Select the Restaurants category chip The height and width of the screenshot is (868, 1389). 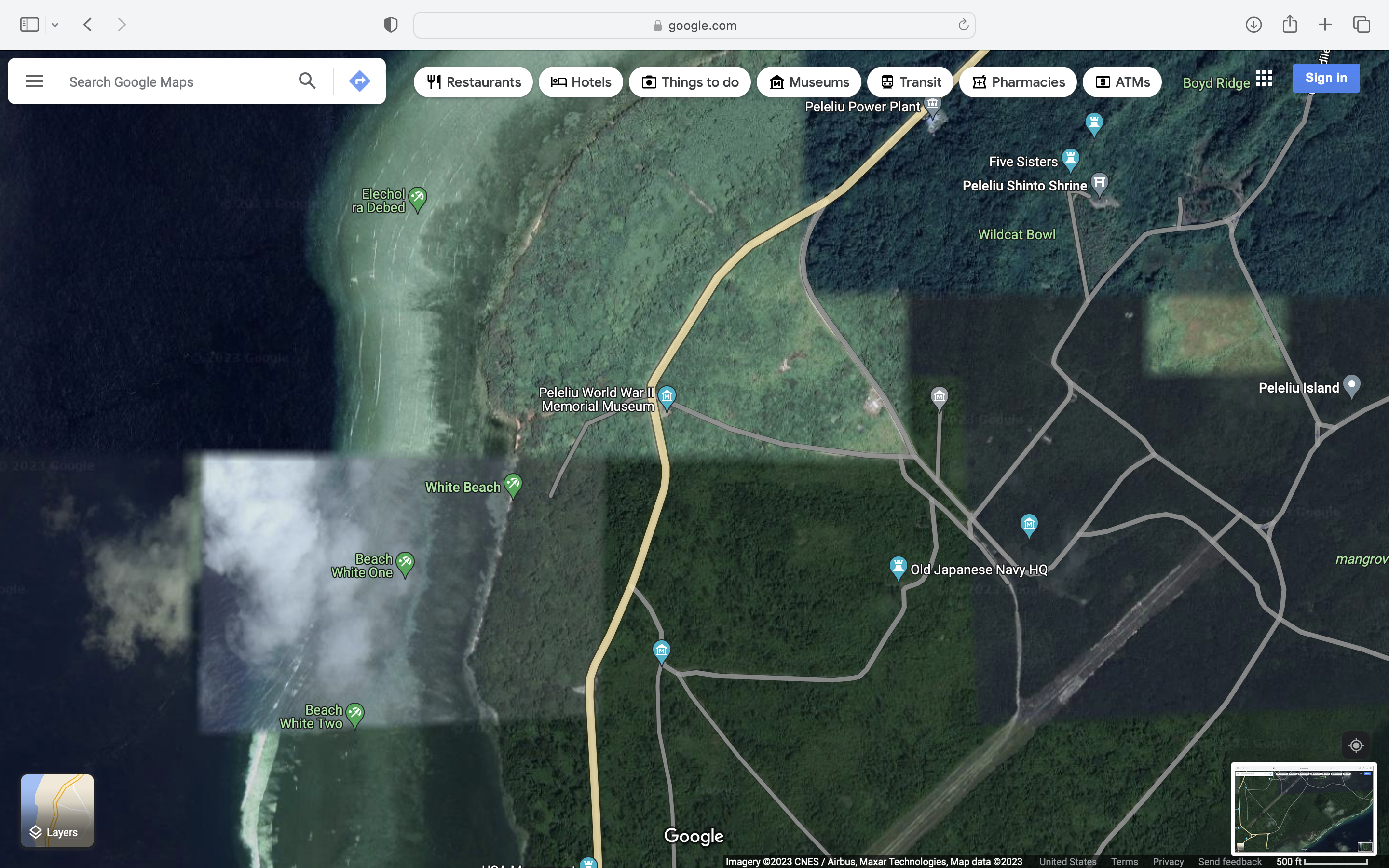(474, 82)
